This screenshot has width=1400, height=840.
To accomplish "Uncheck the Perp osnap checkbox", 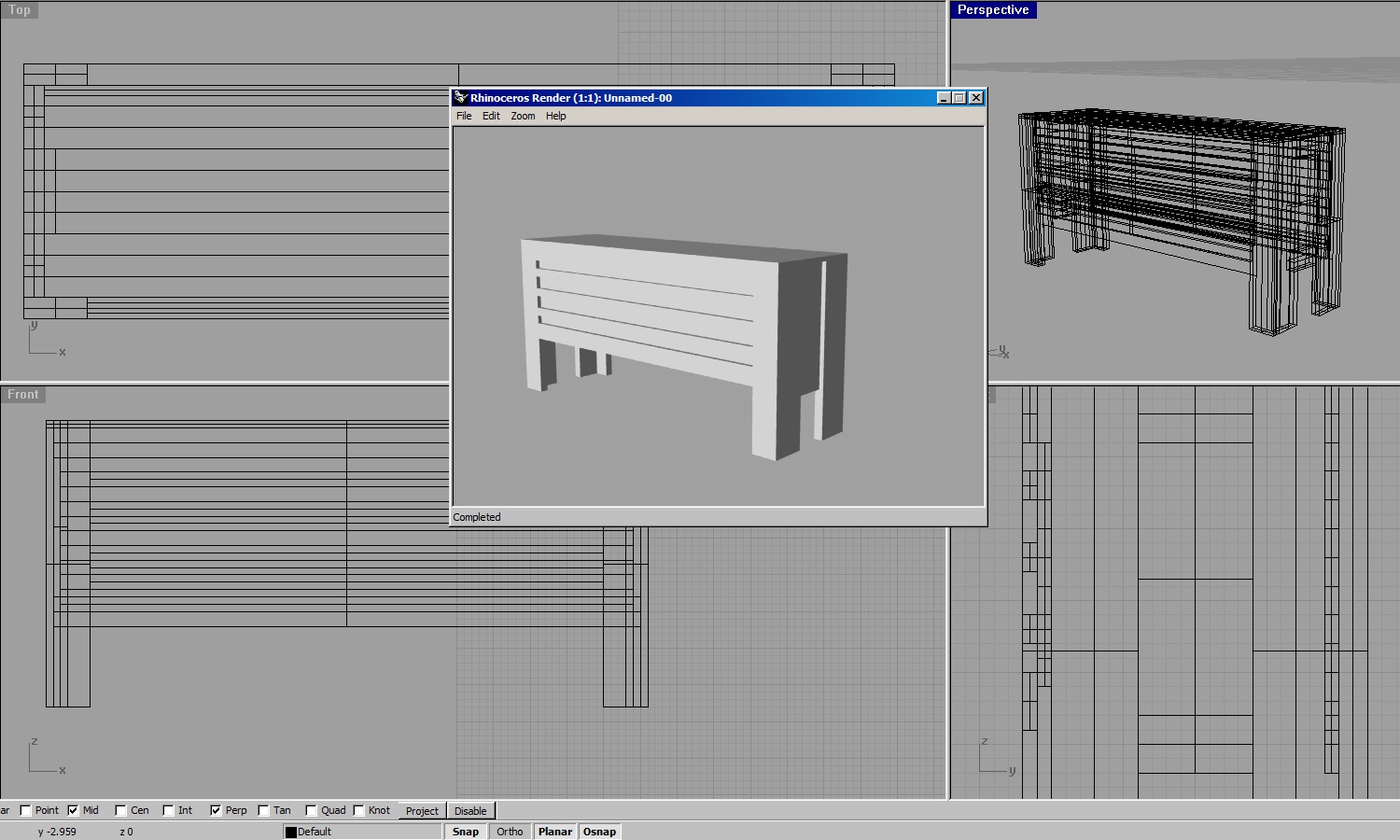I will [x=216, y=810].
